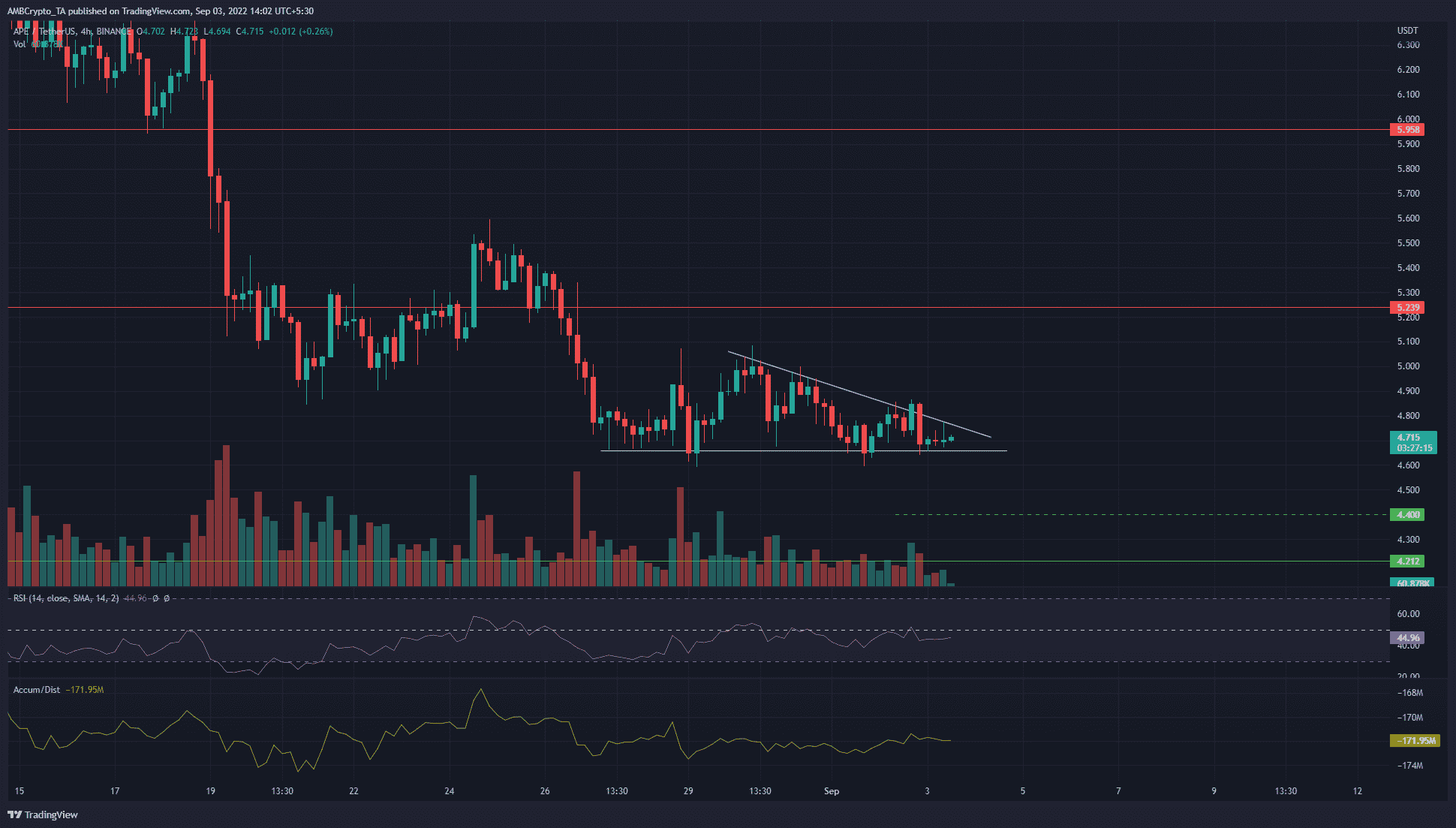This screenshot has width=1456, height=828.
Task: Click the 29 date label on time axis
Action: coord(688,791)
